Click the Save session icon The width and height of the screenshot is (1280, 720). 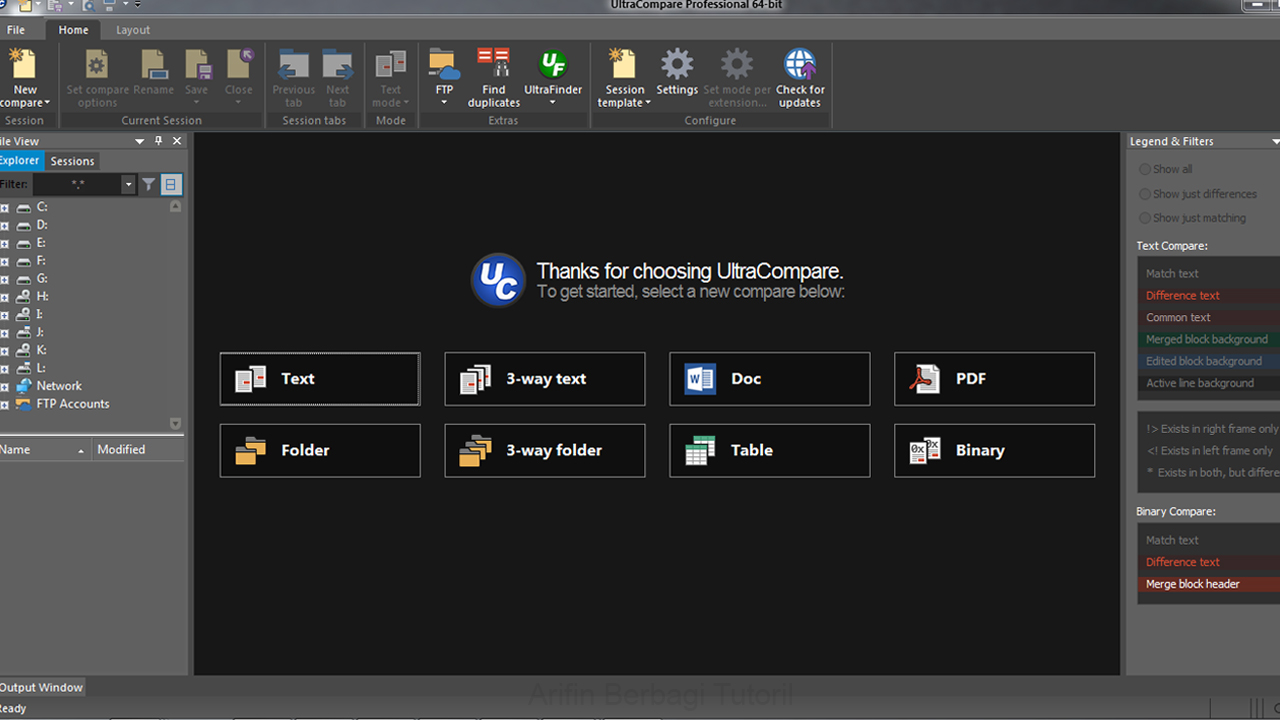197,66
